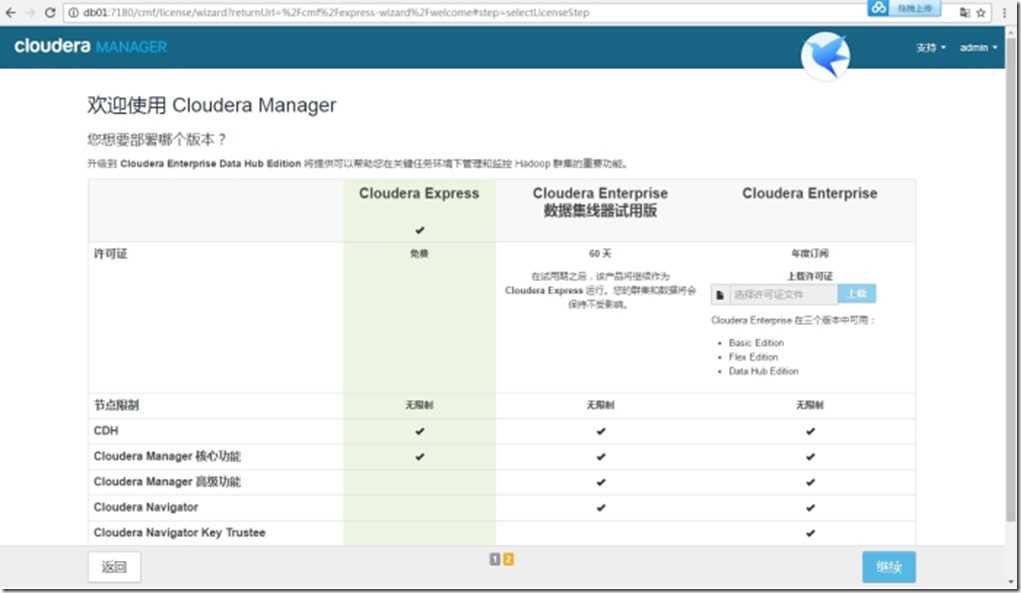Click 核心功能 checkmark in Cloudera Express column
This screenshot has width=1021, height=593.
(419, 457)
